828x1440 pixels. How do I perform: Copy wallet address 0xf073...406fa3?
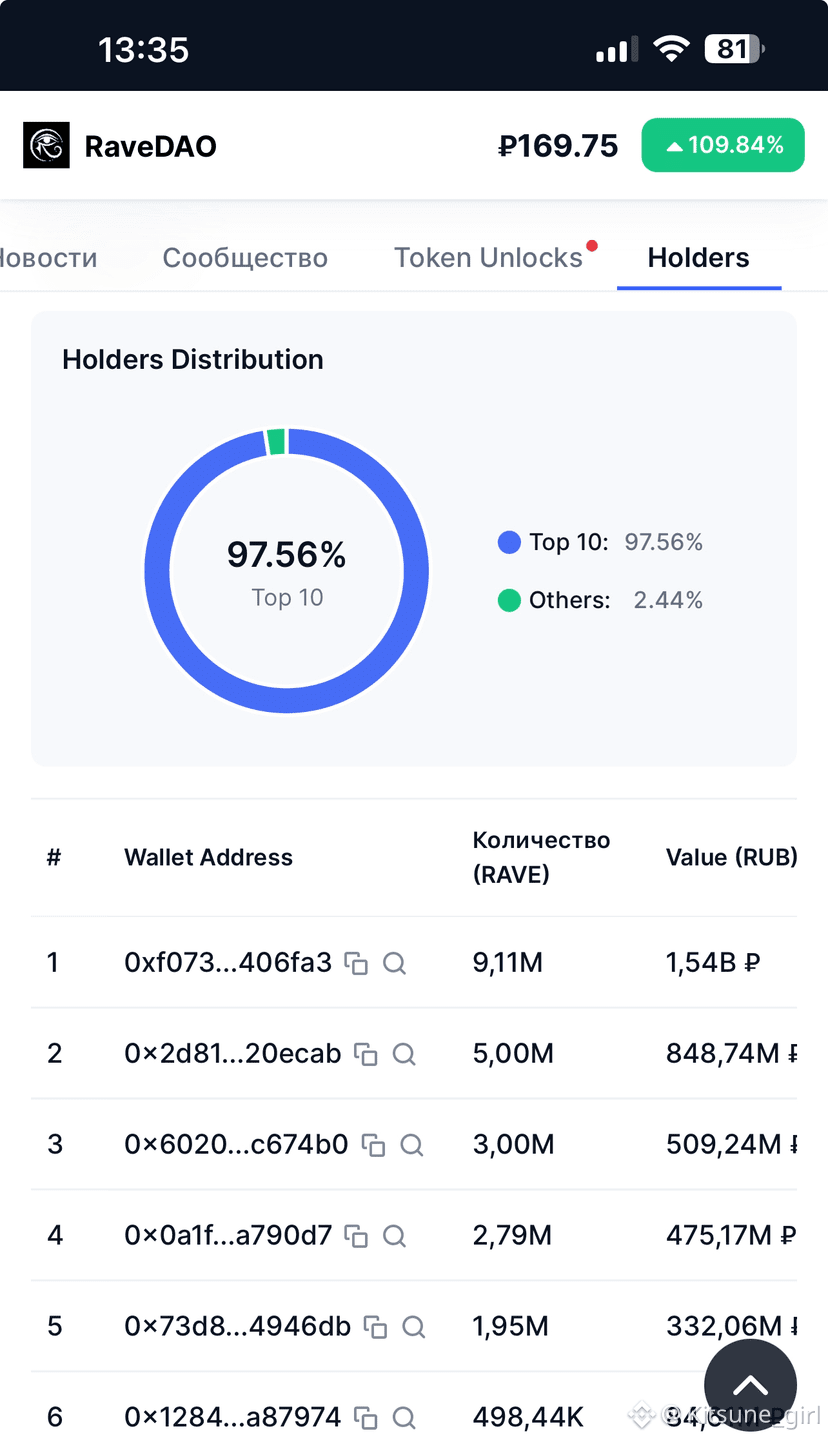(x=356, y=963)
